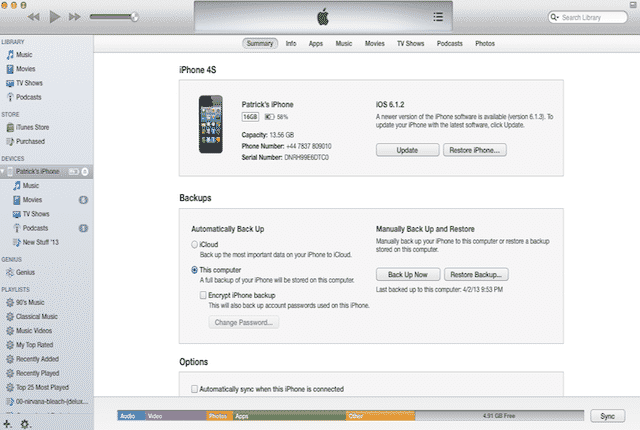Switch to the Movies tab
The height and width of the screenshot is (430, 640).
coord(375,43)
